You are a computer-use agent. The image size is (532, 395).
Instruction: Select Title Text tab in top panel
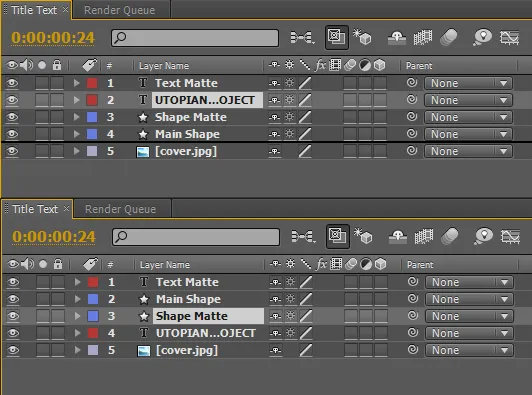point(34,10)
